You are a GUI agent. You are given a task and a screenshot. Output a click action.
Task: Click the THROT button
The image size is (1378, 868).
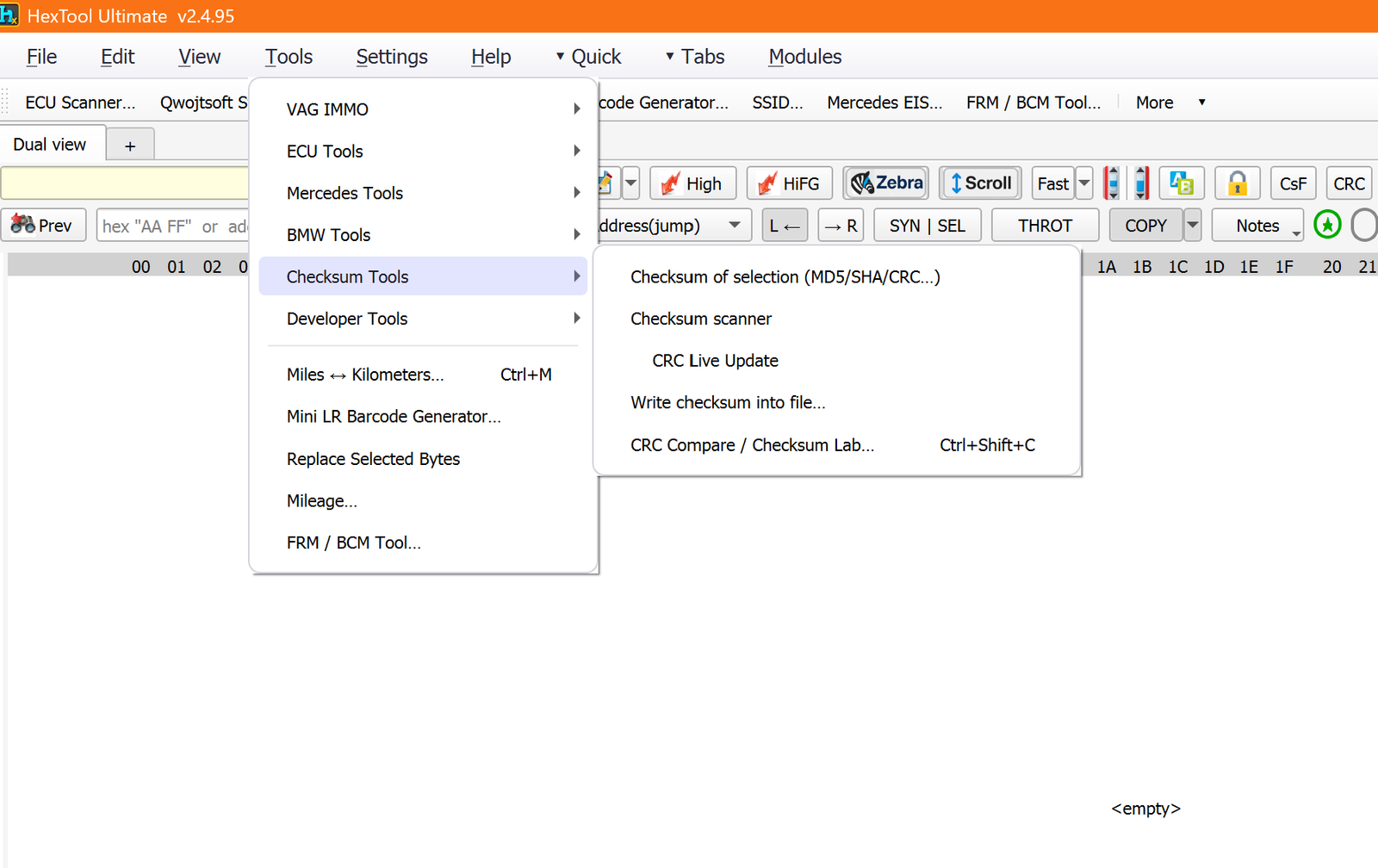click(1045, 226)
